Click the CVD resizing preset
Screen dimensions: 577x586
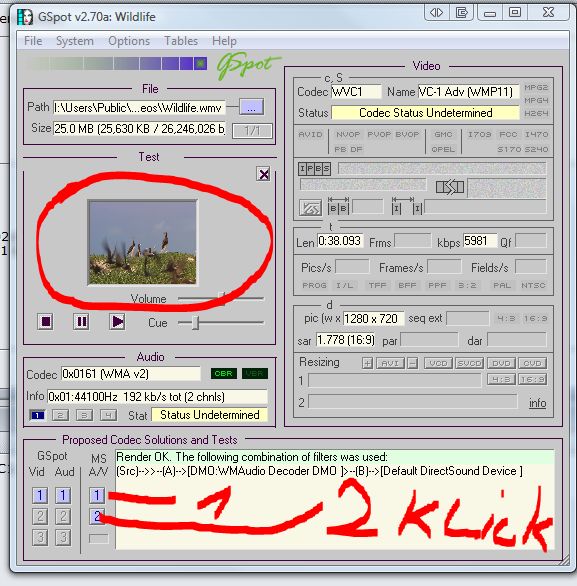click(x=533, y=363)
